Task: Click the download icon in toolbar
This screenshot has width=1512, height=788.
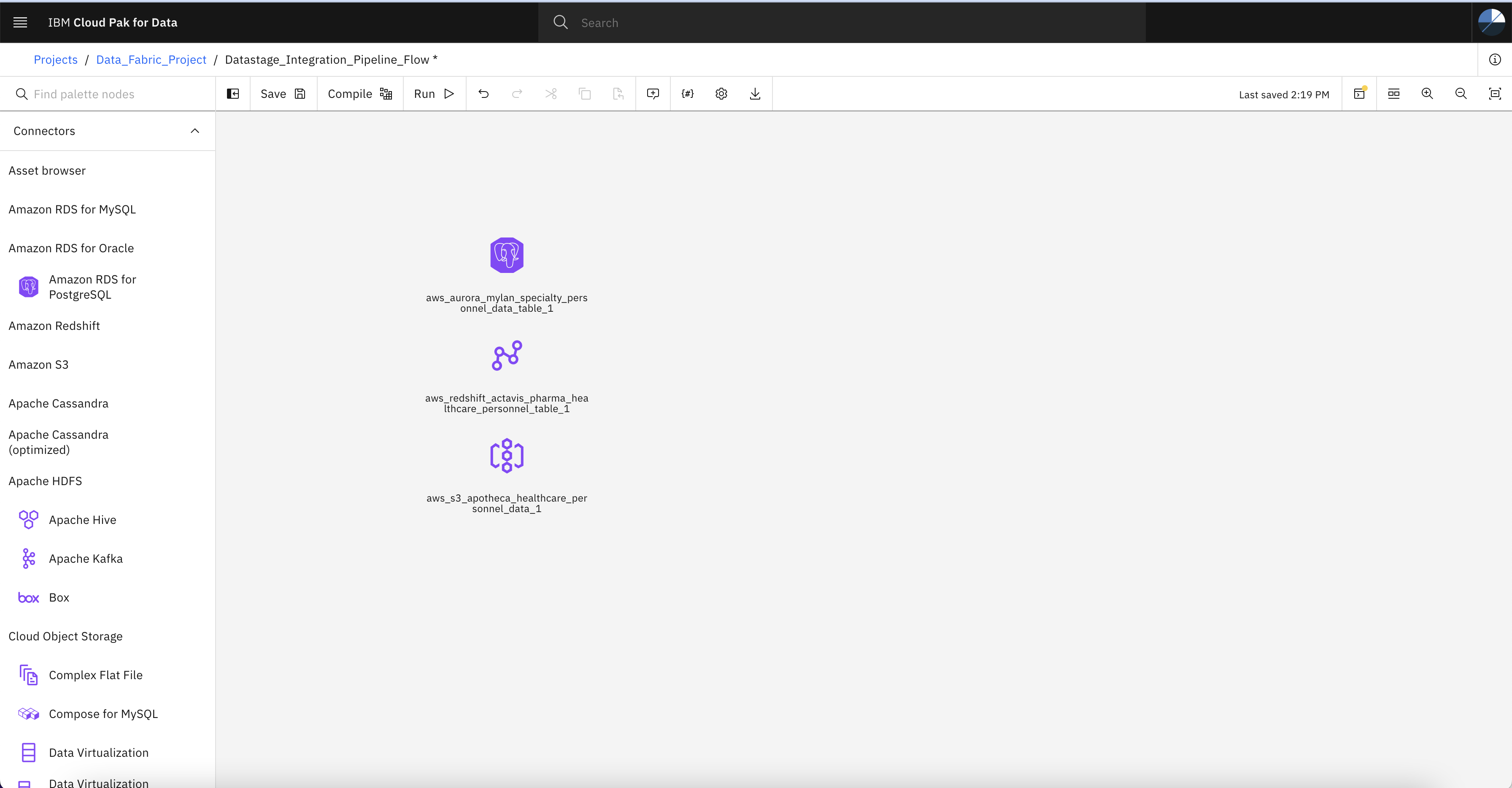Action: pos(756,94)
